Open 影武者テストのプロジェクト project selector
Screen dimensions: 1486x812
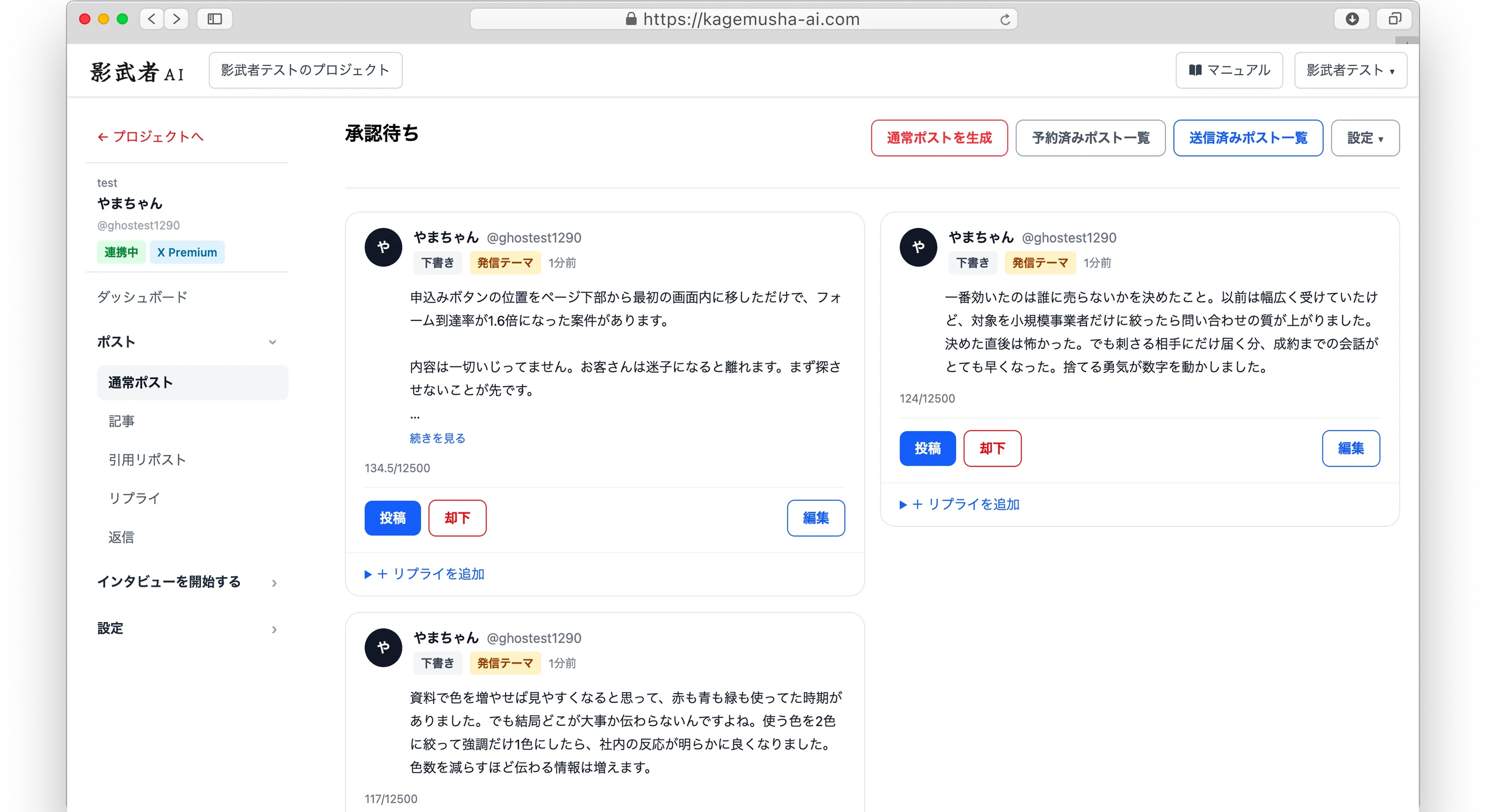pos(305,70)
